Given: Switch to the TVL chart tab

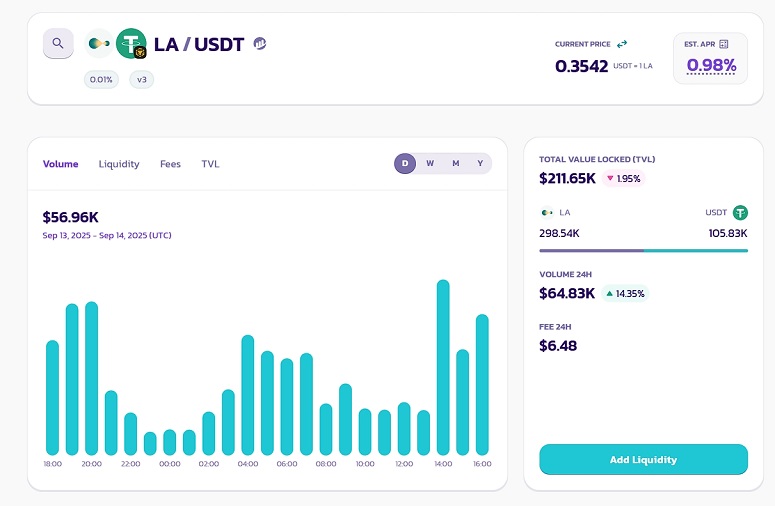Looking at the screenshot, I should click(210, 164).
